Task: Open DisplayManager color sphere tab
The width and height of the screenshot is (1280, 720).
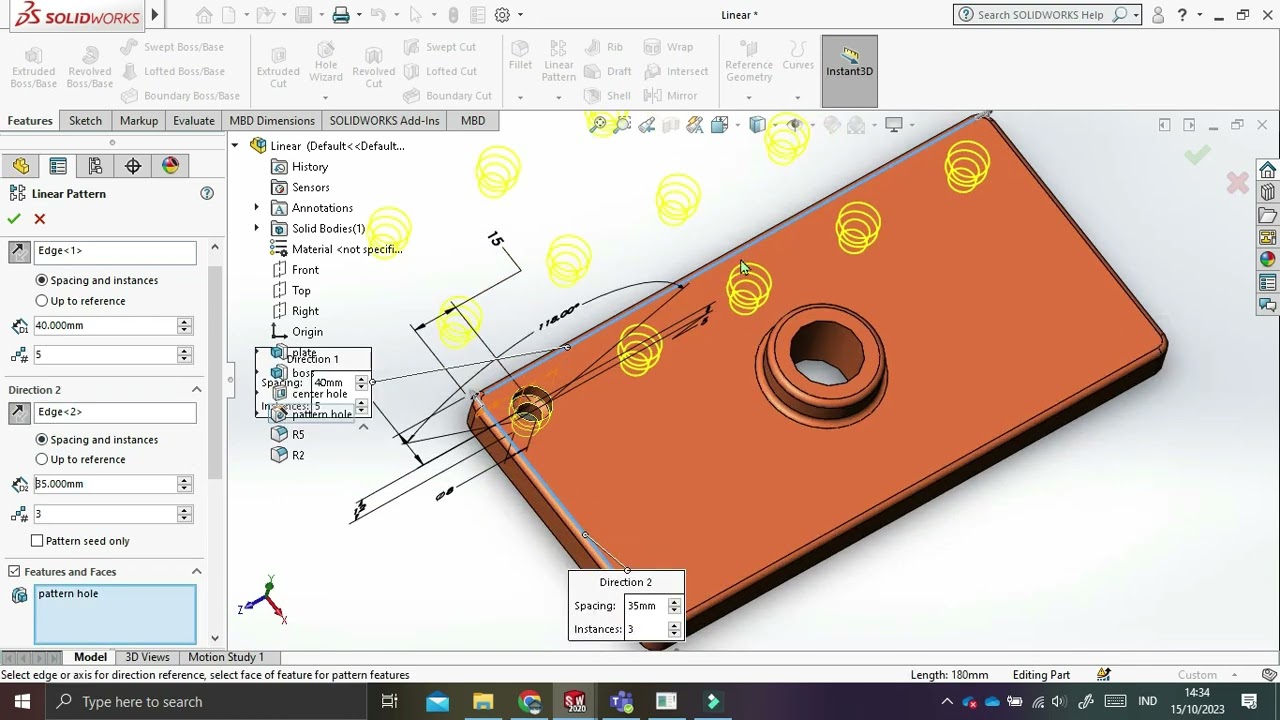Action: click(x=171, y=166)
